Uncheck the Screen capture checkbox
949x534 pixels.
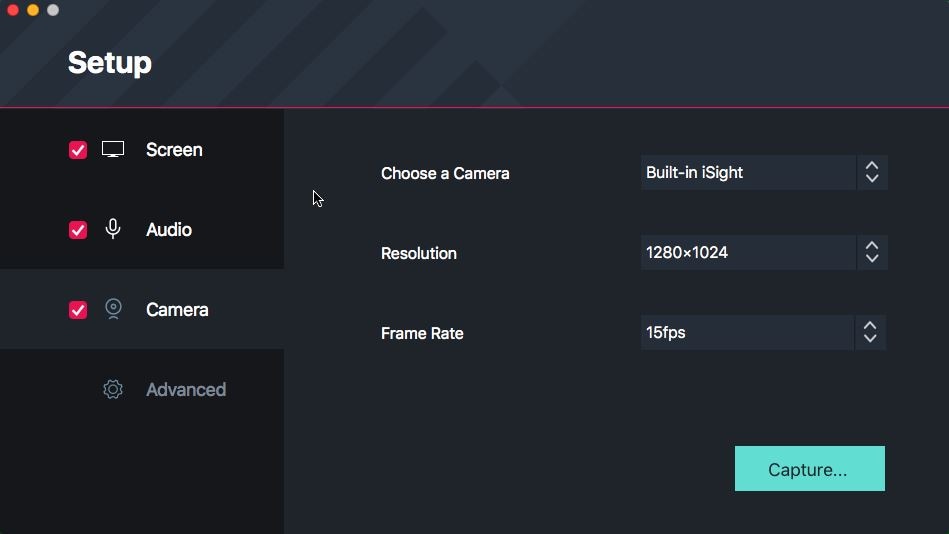tap(78, 150)
